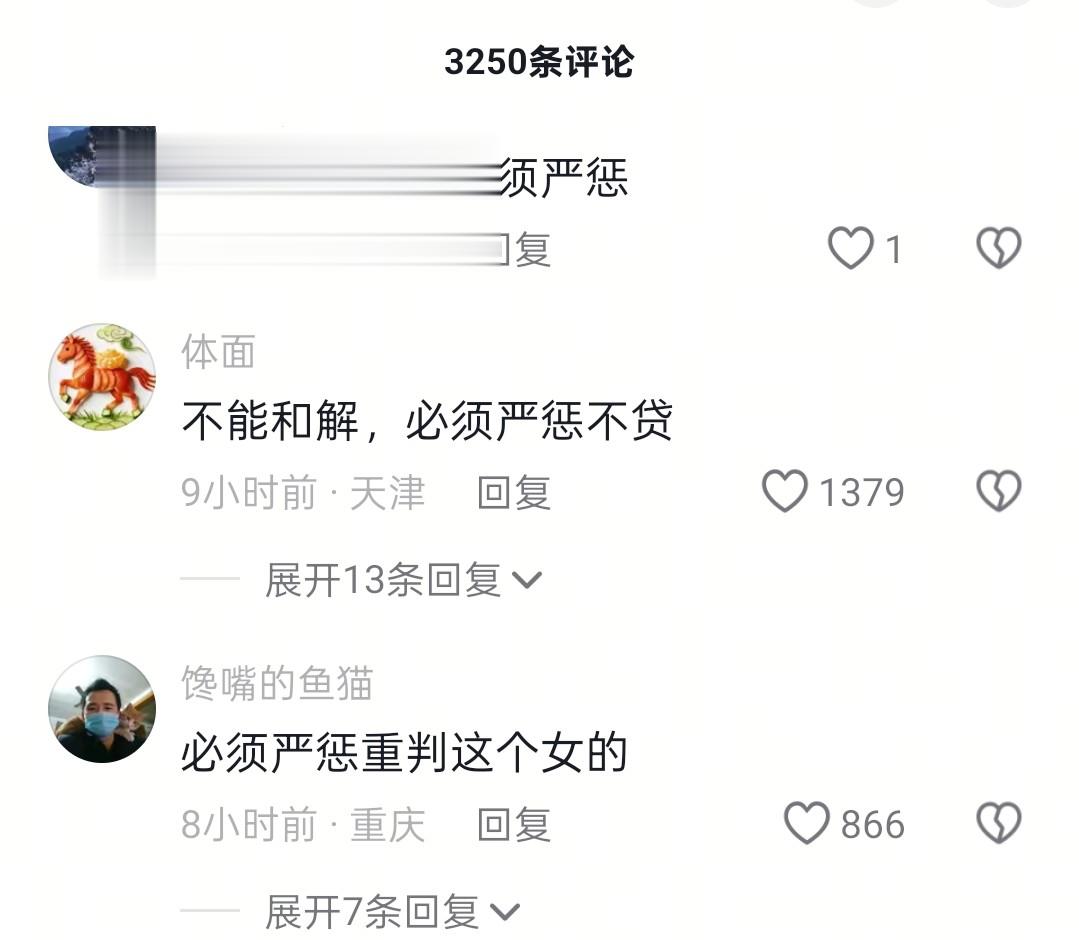
Task: Dislike the comment by 馋嘴的鱼猫
Action: 998,823
